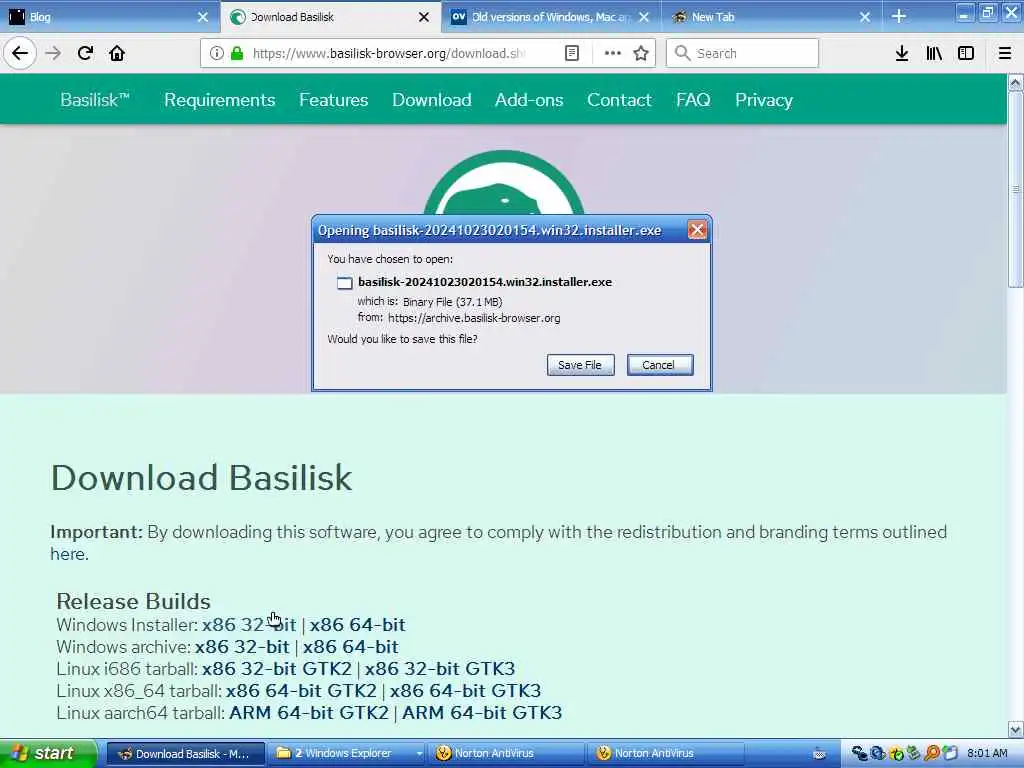
Task: Open the redistribution terms 'here' link
Action: pyautogui.click(x=69, y=554)
